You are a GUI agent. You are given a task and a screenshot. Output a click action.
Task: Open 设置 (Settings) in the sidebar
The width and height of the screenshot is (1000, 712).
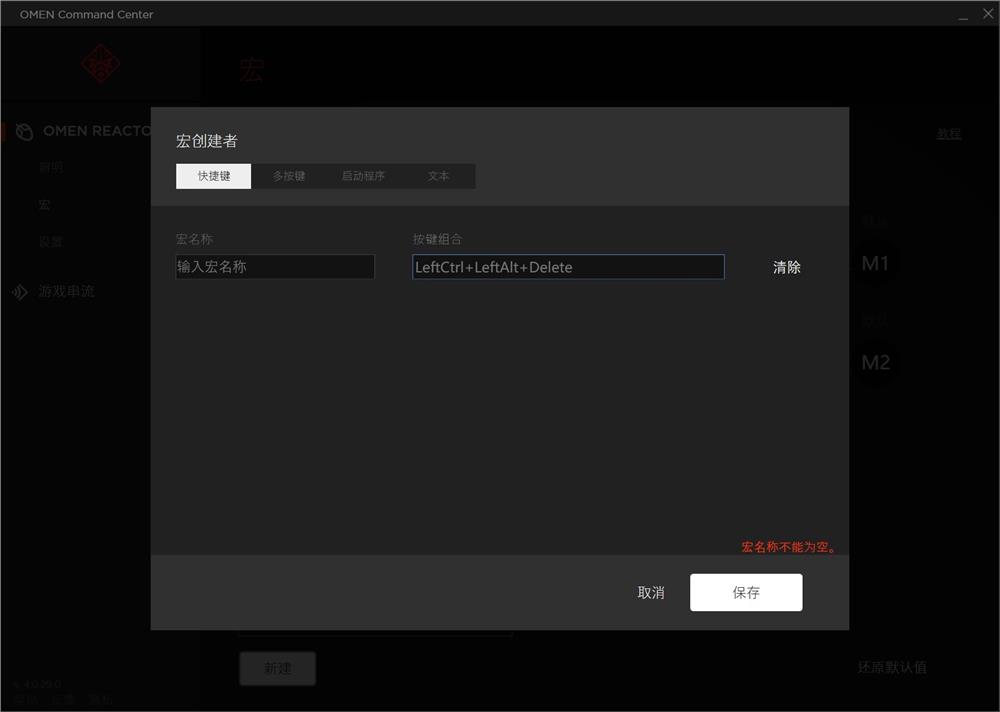tap(51, 241)
